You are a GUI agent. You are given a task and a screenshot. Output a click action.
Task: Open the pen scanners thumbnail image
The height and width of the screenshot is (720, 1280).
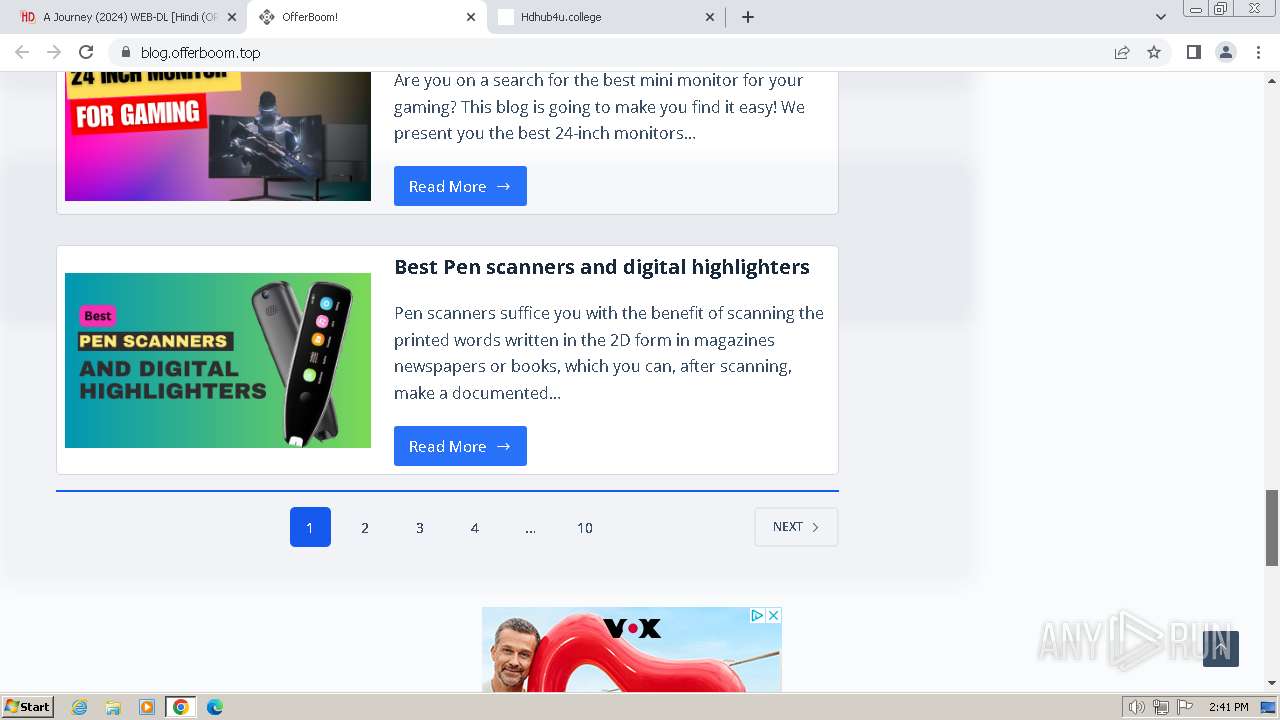(218, 360)
